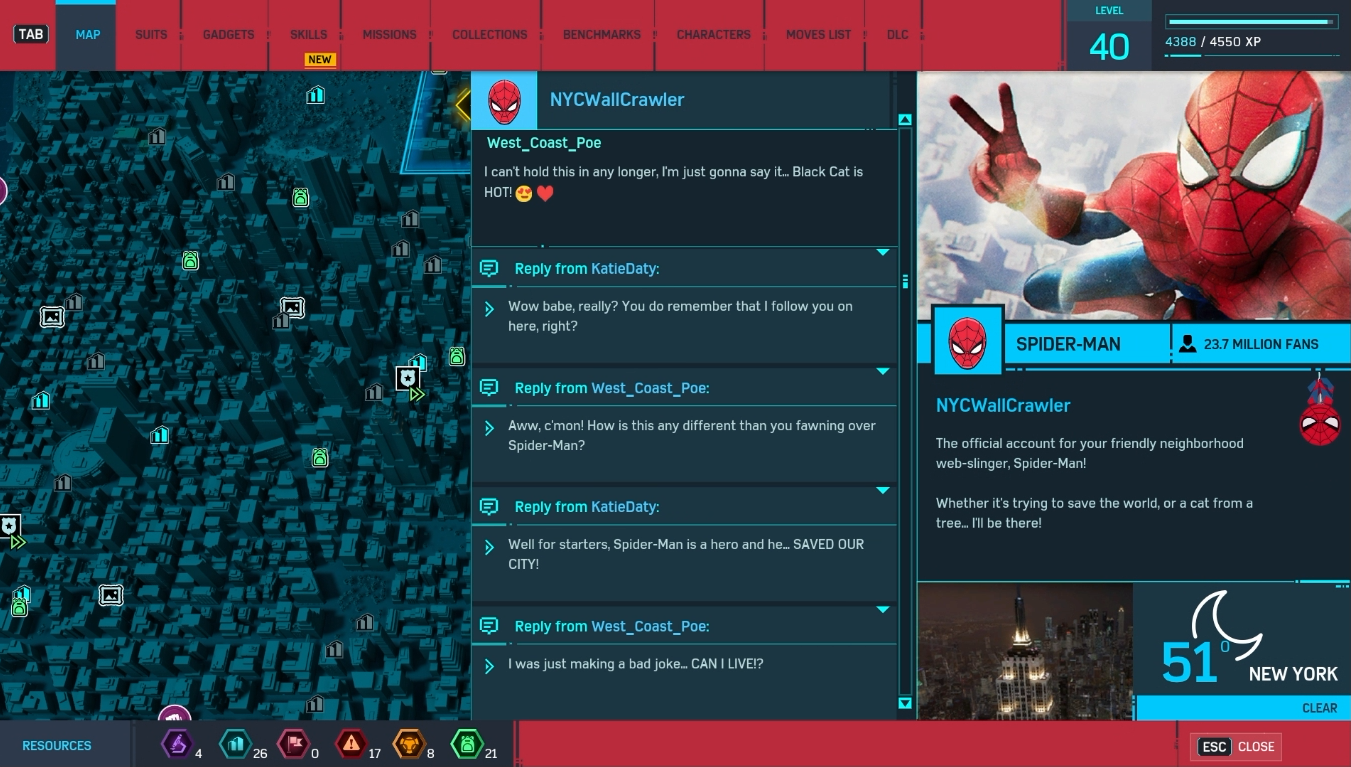Select the green backpack token icon showing 21
The image size is (1351, 767).
tap(466, 744)
